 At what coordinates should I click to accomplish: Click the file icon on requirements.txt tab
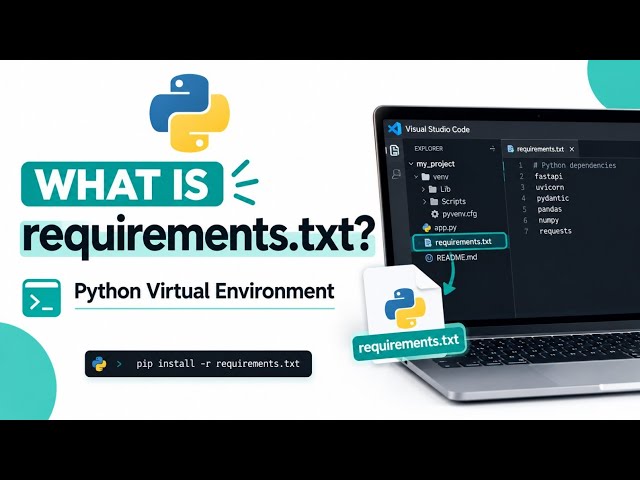510,149
